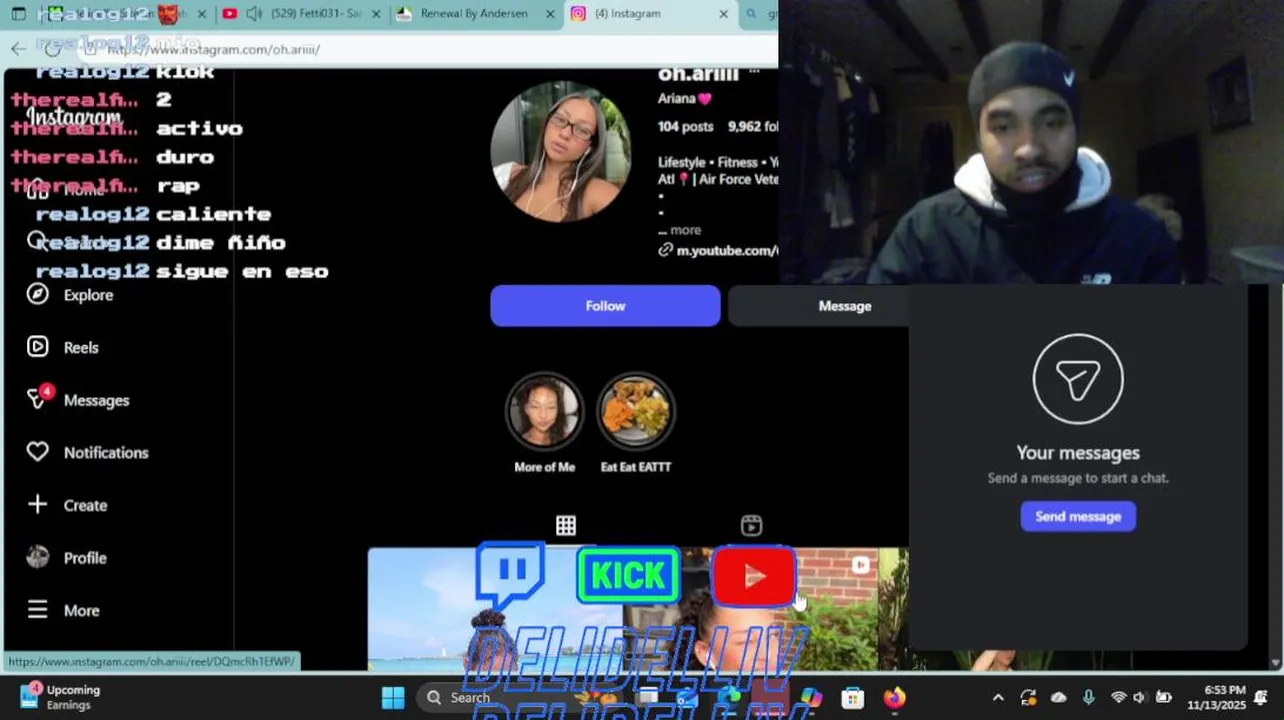Open the Windows Start menu
The height and width of the screenshot is (720, 1284).
click(393, 697)
